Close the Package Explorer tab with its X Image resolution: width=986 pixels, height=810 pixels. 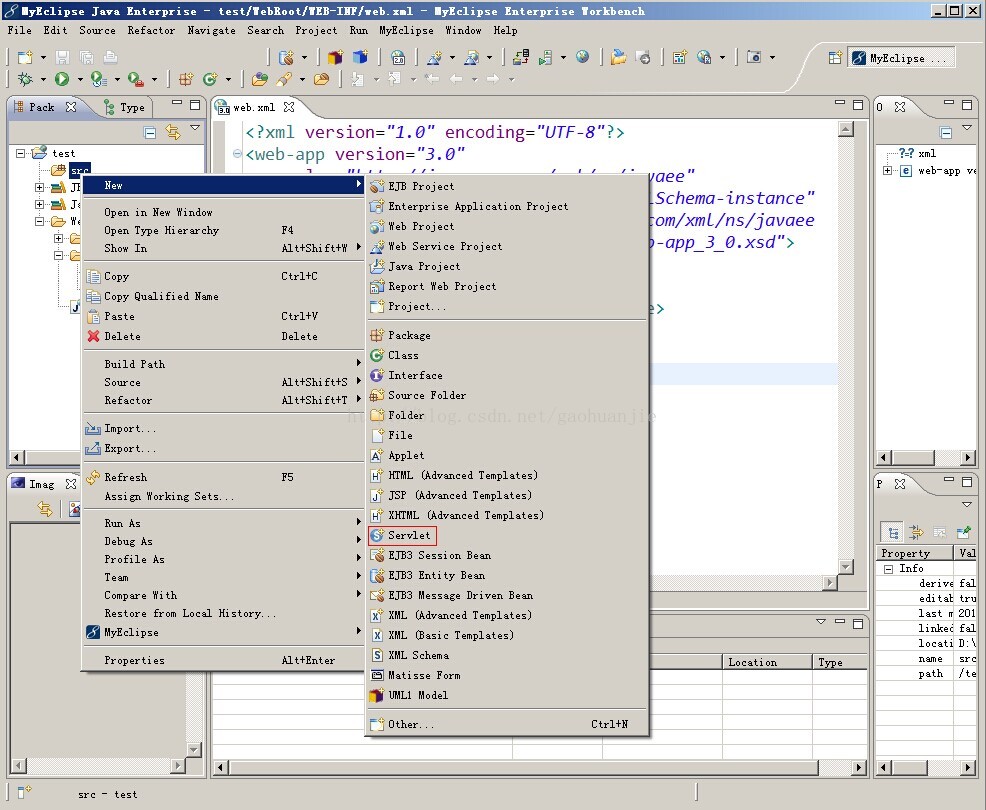click(71, 107)
